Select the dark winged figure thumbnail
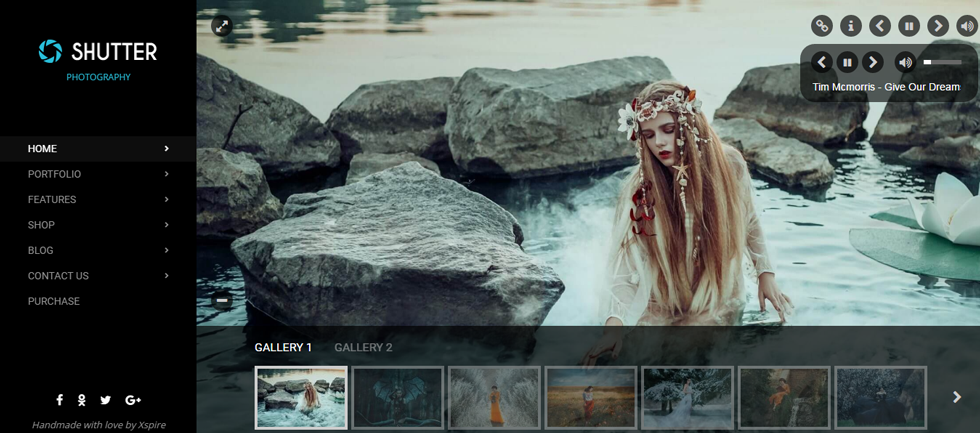Screen dimensions: 980x433 [x=398, y=397]
